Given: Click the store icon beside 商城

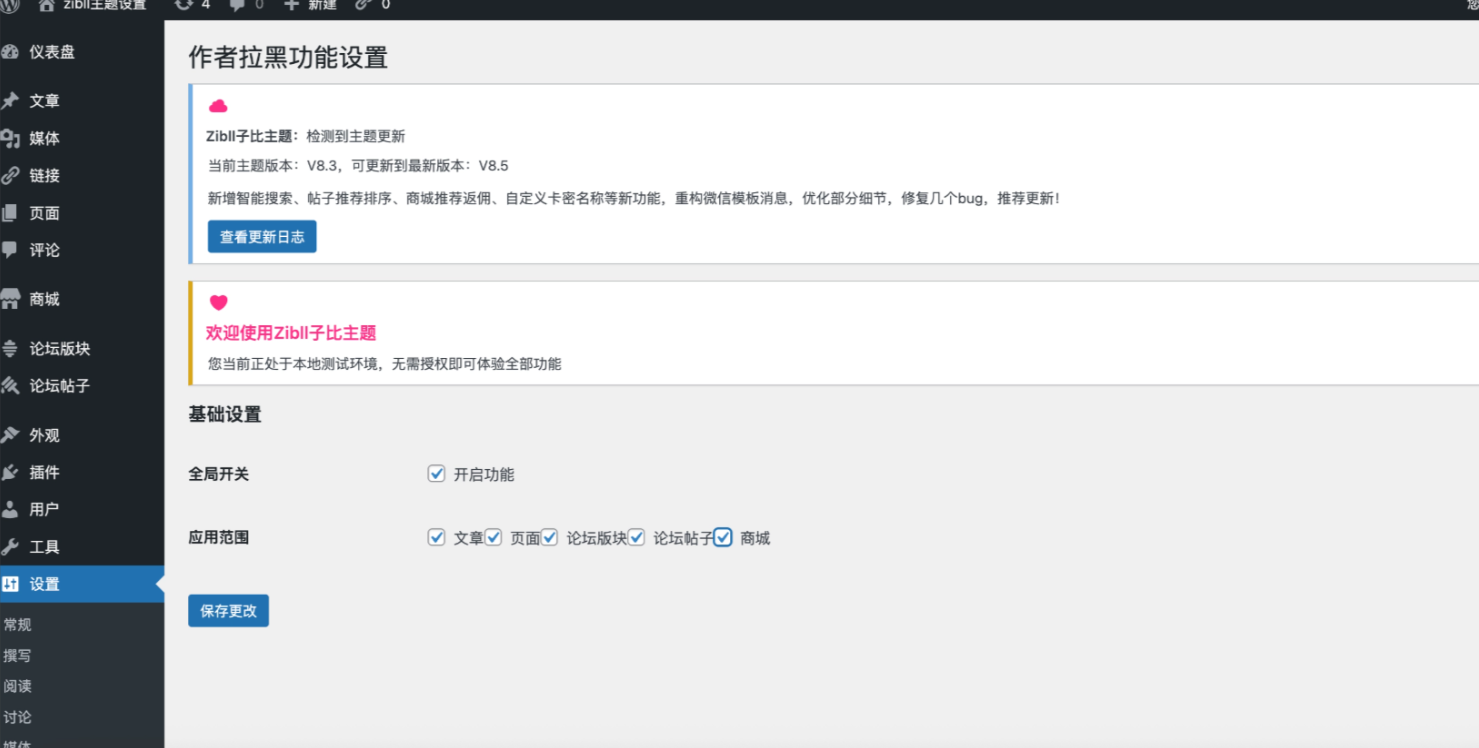Looking at the screenshot, I should tap(10, 299).
